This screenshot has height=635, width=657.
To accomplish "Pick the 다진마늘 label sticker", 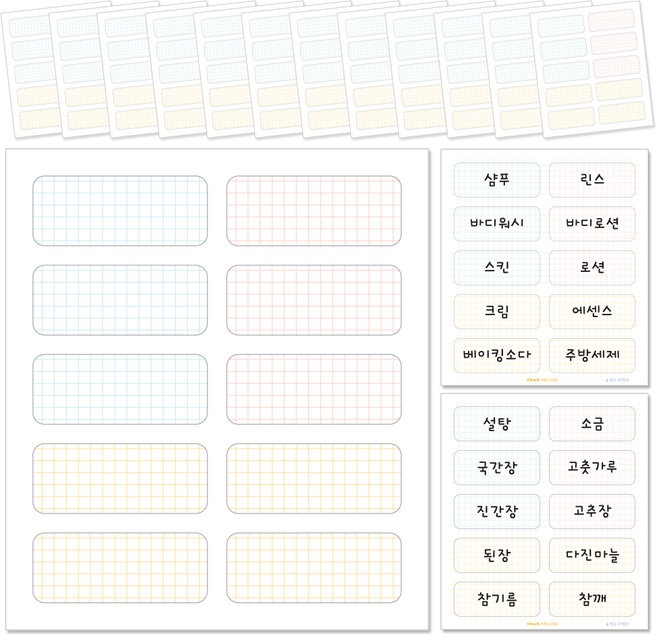I will tap(592, 555).
